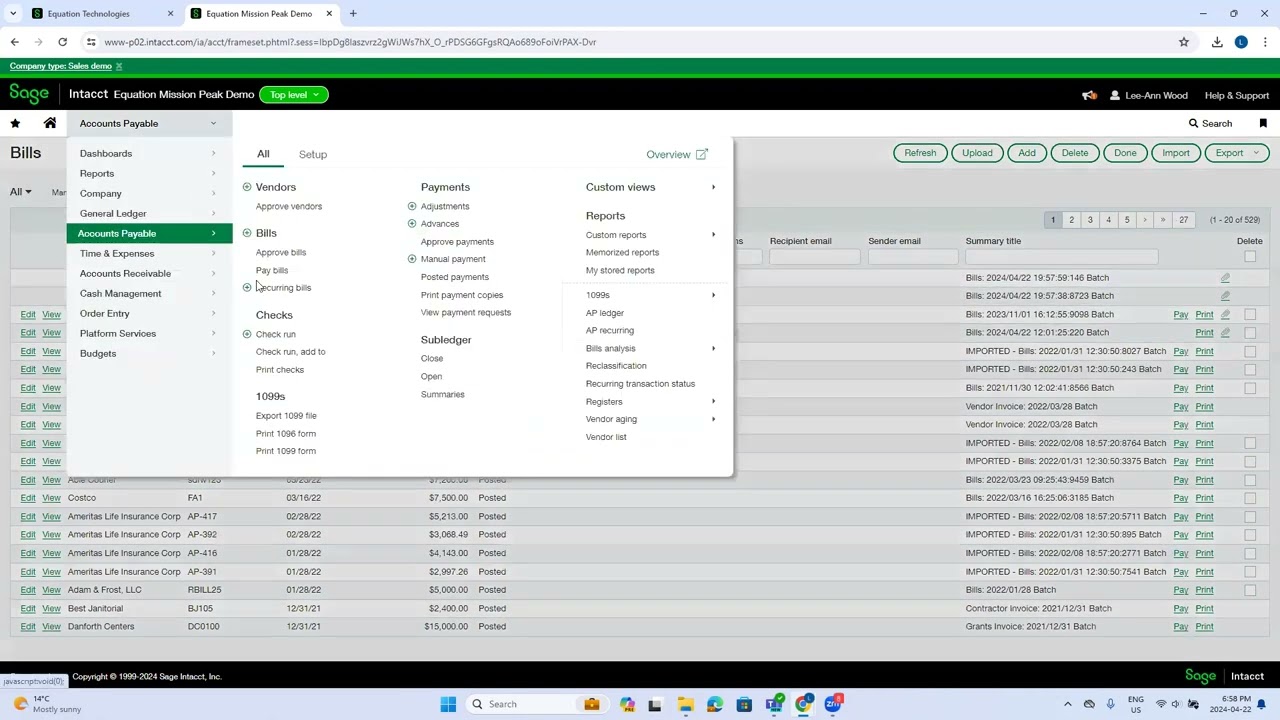Click the plus icon beside Check run
The image size is (1280, 720).
tap(247, 334)
